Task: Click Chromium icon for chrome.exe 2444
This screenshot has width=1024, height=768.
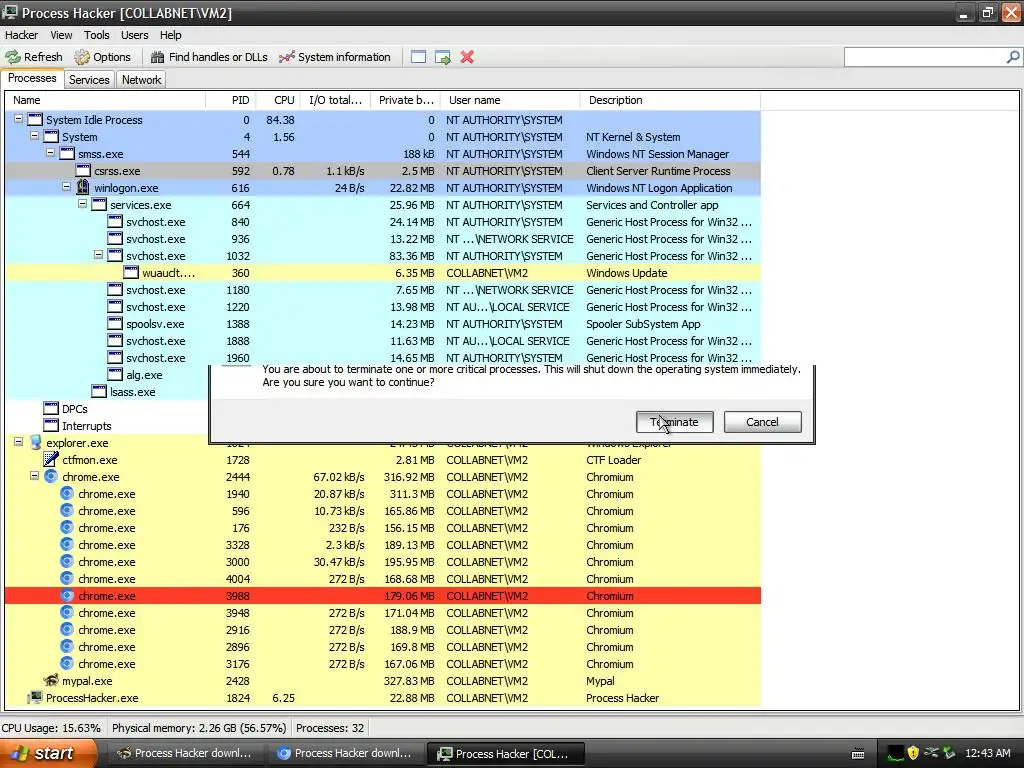Action: [x=51, y=476]
